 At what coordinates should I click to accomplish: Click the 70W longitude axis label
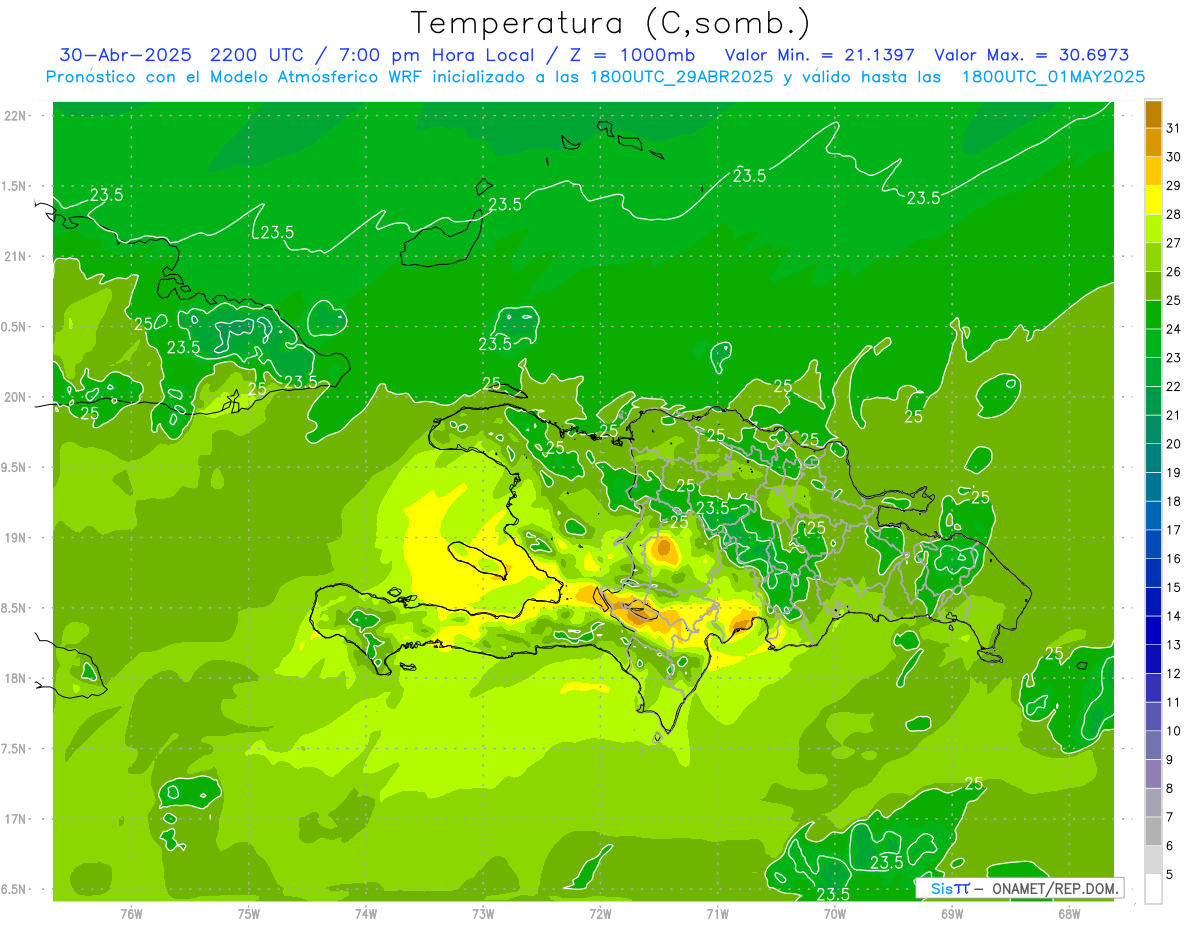click(835, 912)
